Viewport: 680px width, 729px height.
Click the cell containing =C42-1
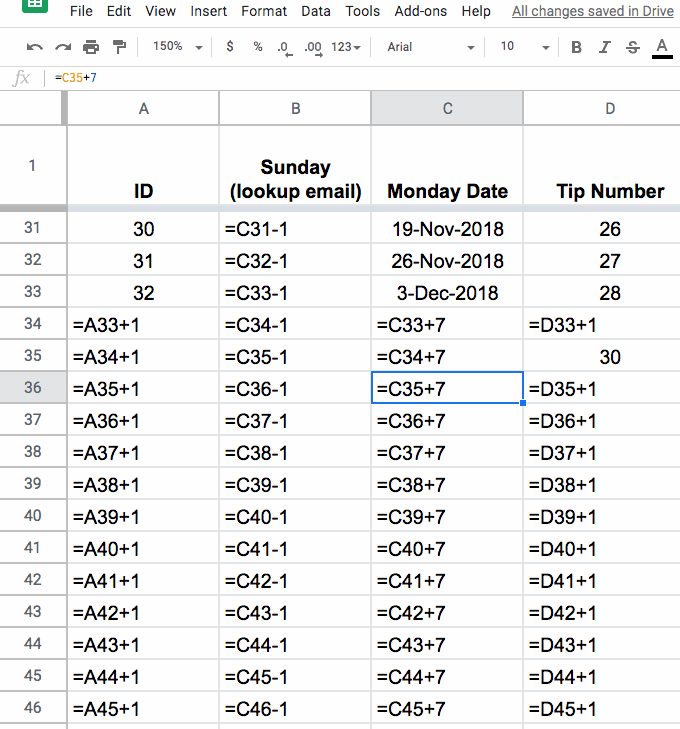click(295, 581)
